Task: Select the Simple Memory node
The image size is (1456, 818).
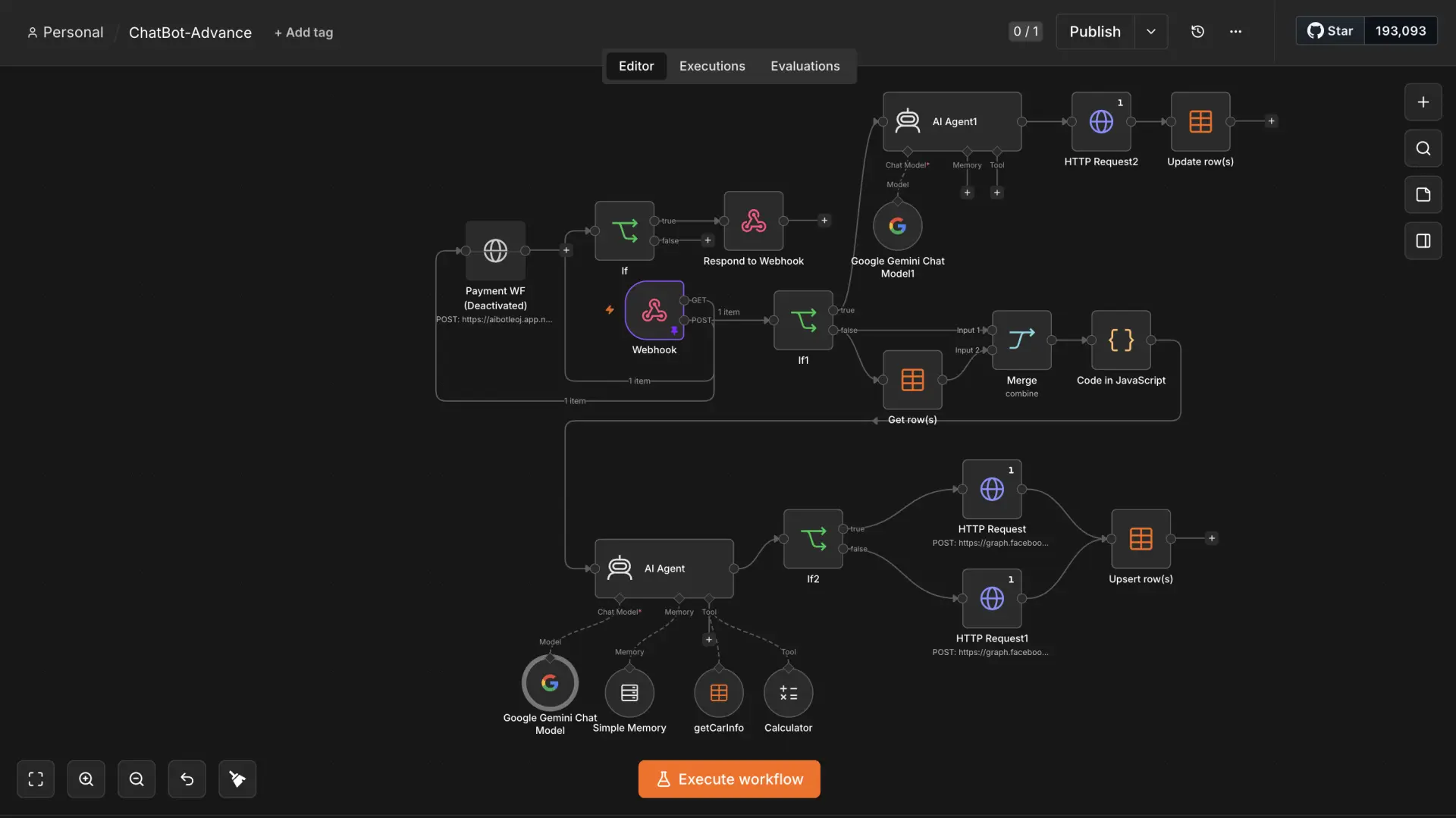Action: [629, 693]
